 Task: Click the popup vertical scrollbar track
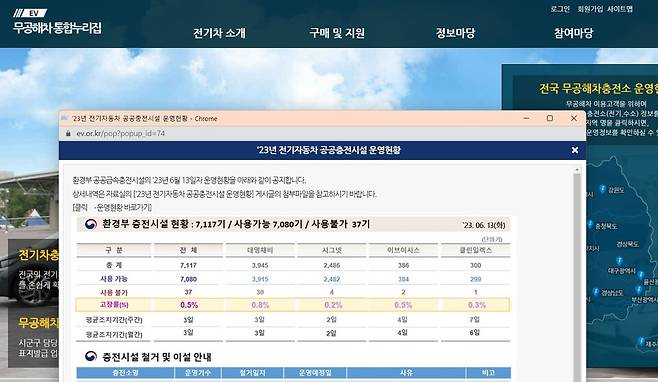pyautogui.click(x=577, y=277)
